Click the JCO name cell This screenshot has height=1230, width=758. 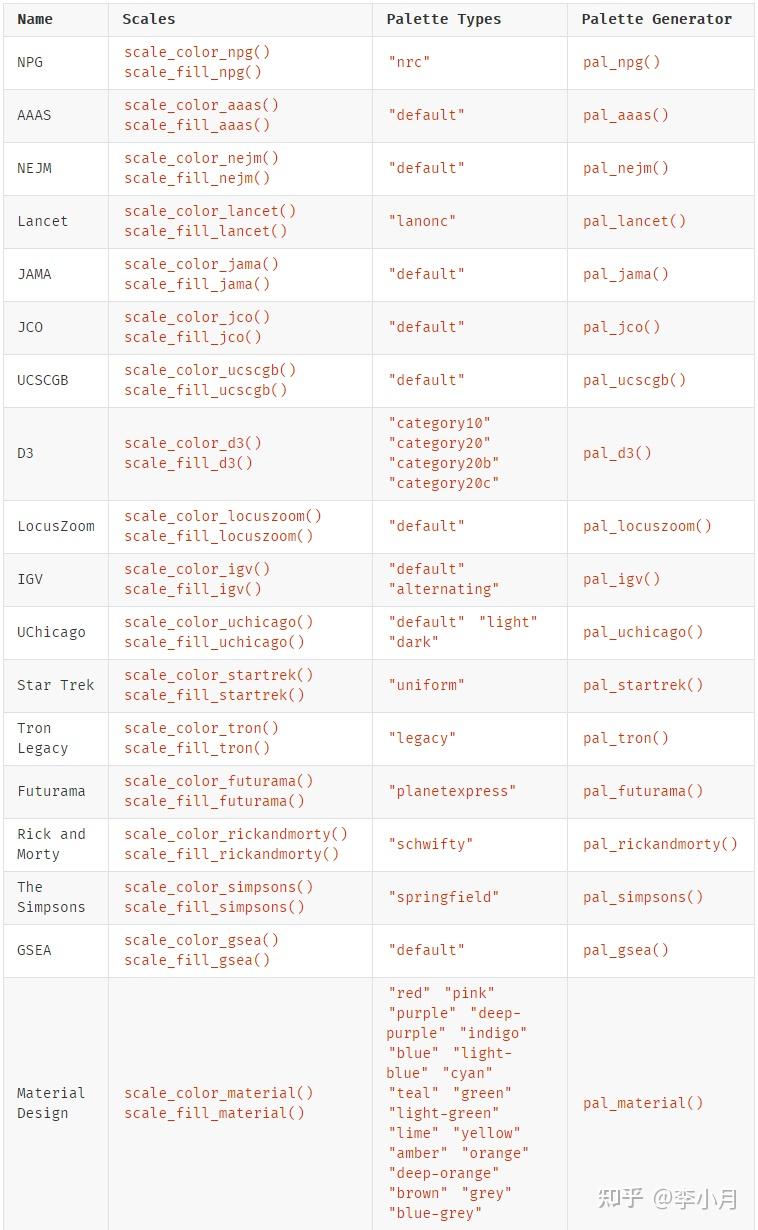31,327
